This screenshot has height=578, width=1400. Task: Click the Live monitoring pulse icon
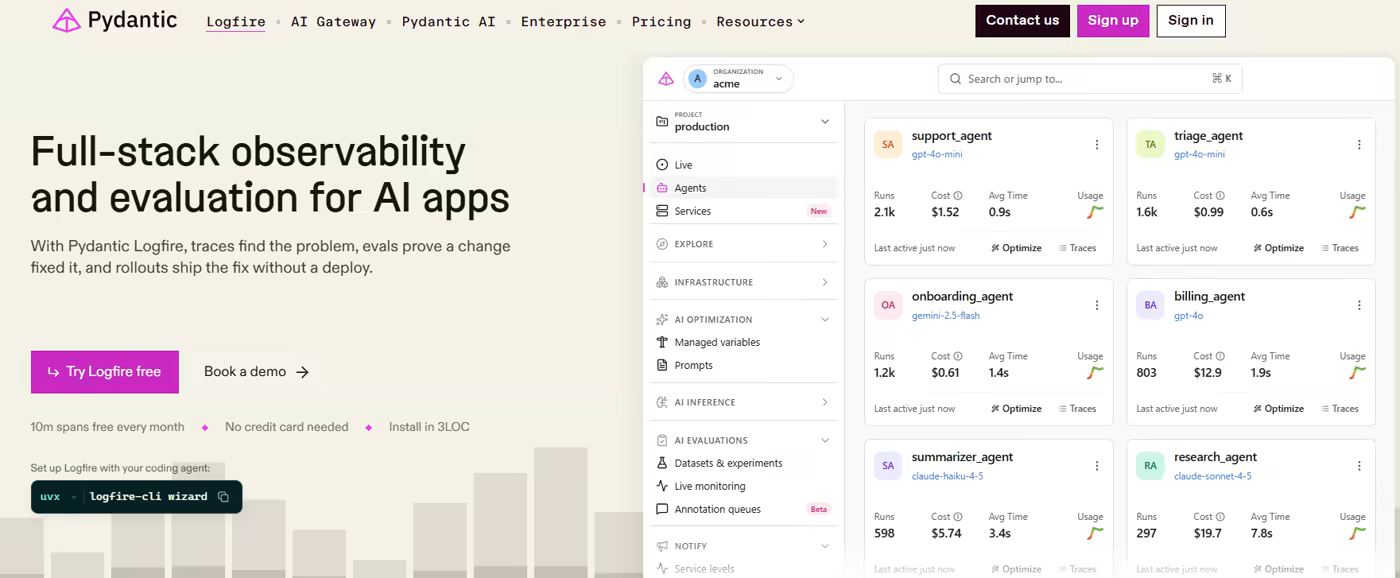(662, 486)
